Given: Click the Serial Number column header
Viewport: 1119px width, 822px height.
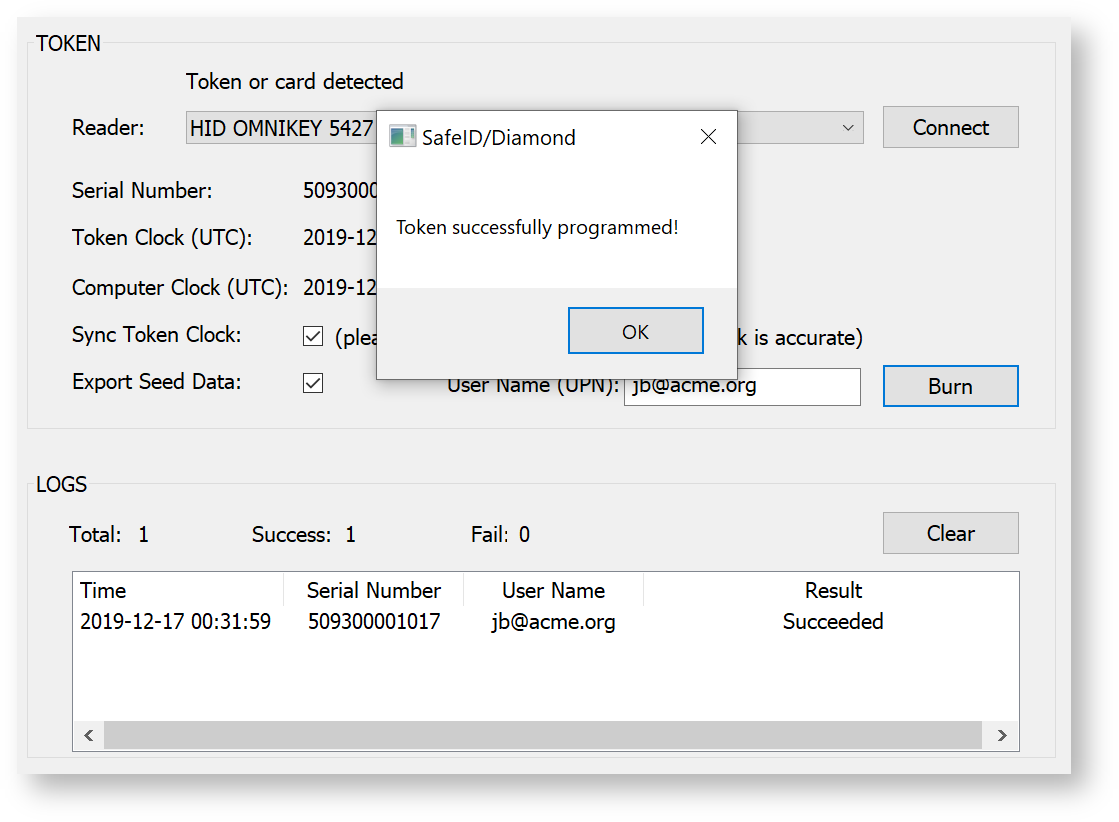Looking at the screenshot, I should tap(374, 590).
